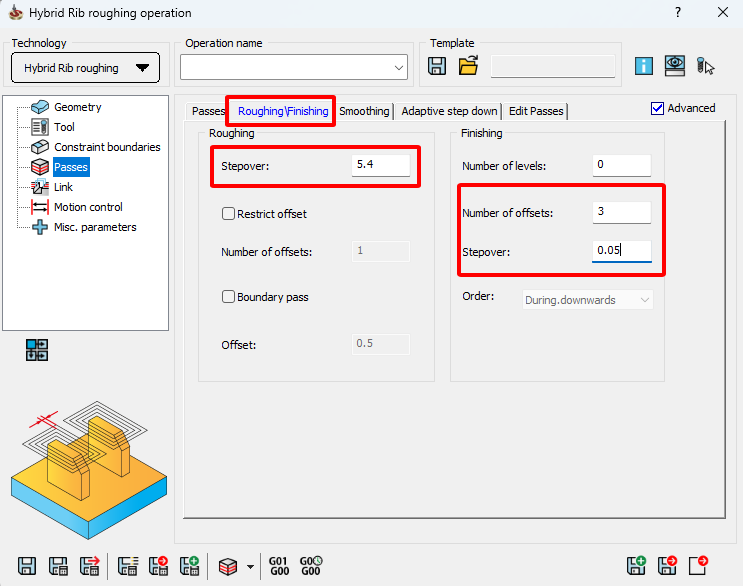Open dropdown arrow next to red cube icon
Image resolution: width=743 pixels, height=586 pixels.
click(x=249, y=567)
